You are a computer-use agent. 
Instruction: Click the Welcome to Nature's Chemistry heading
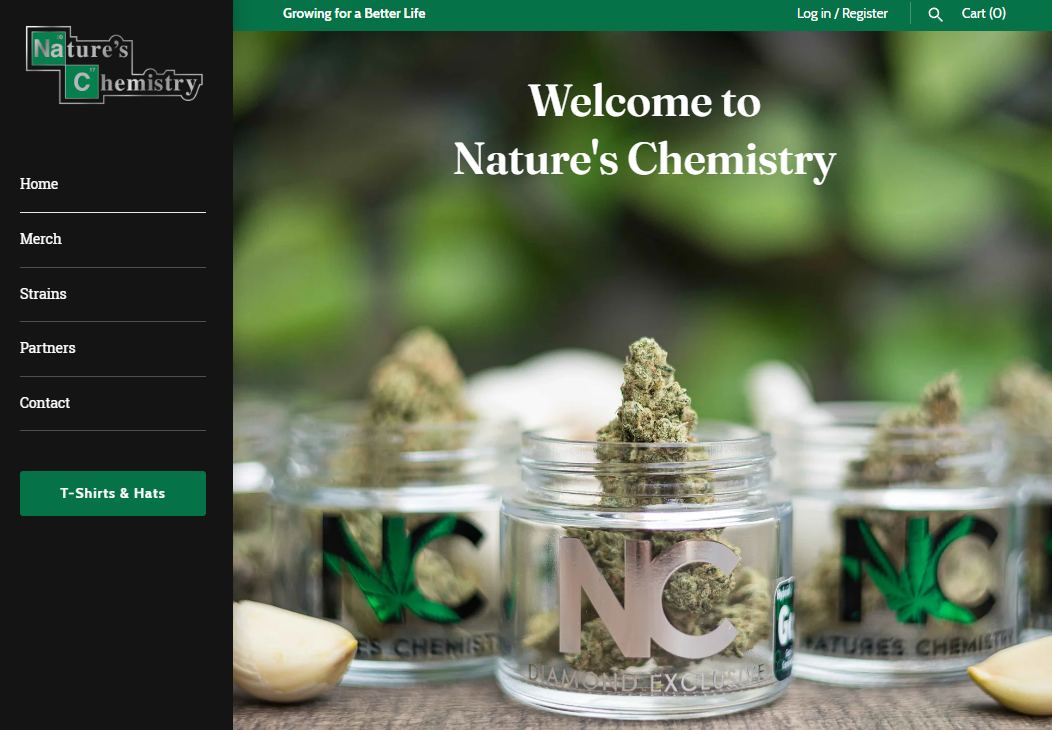pos(645,130)
